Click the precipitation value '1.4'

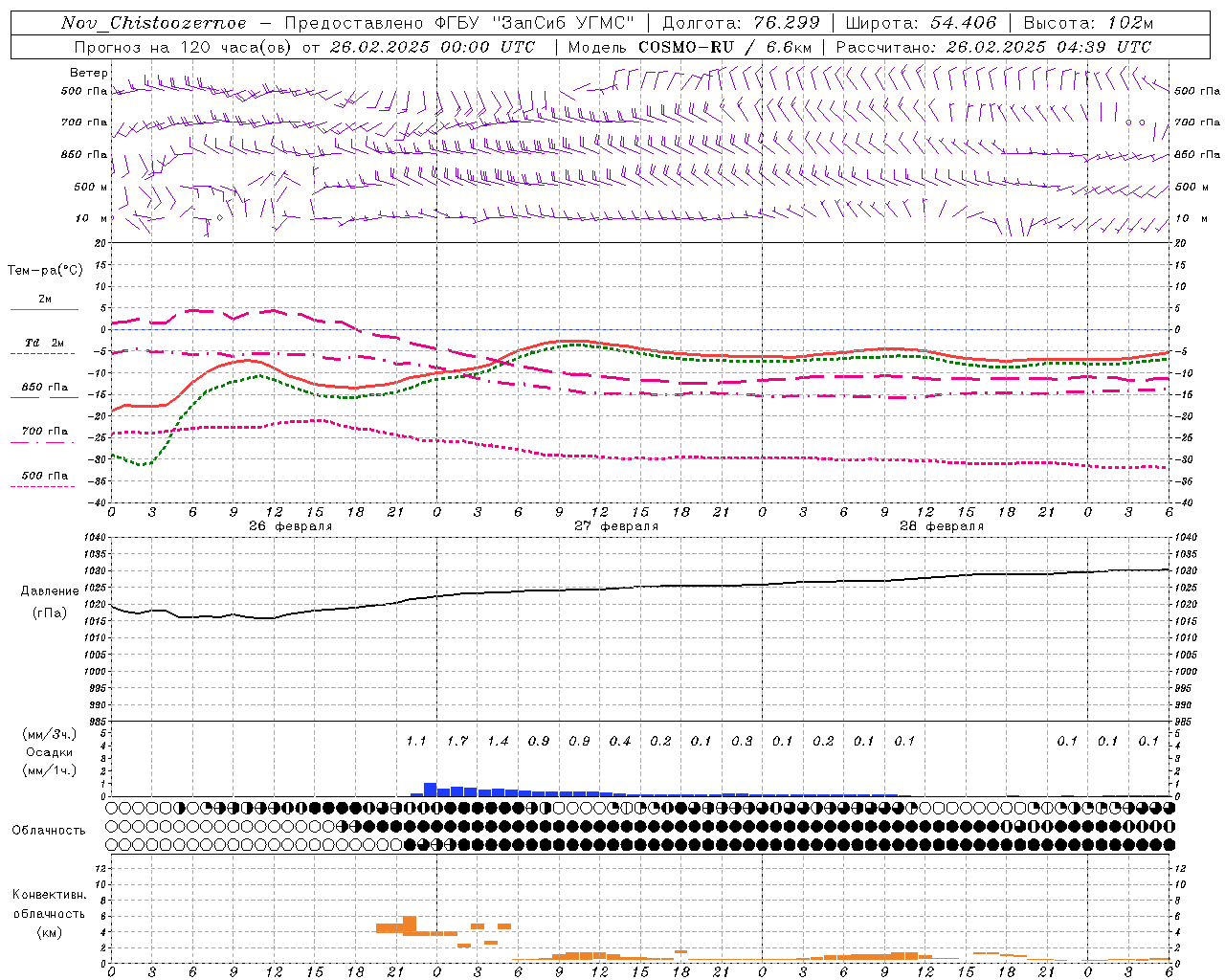(498, 741)
